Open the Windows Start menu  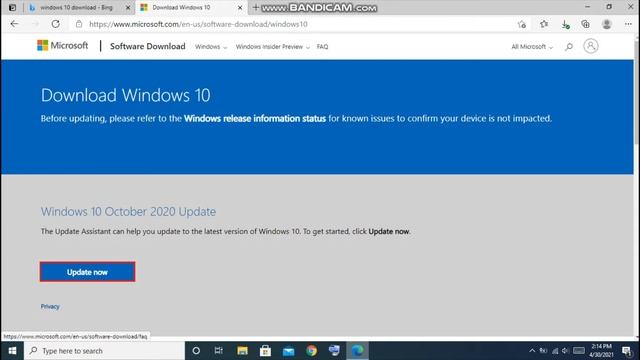tap(12, 351)
